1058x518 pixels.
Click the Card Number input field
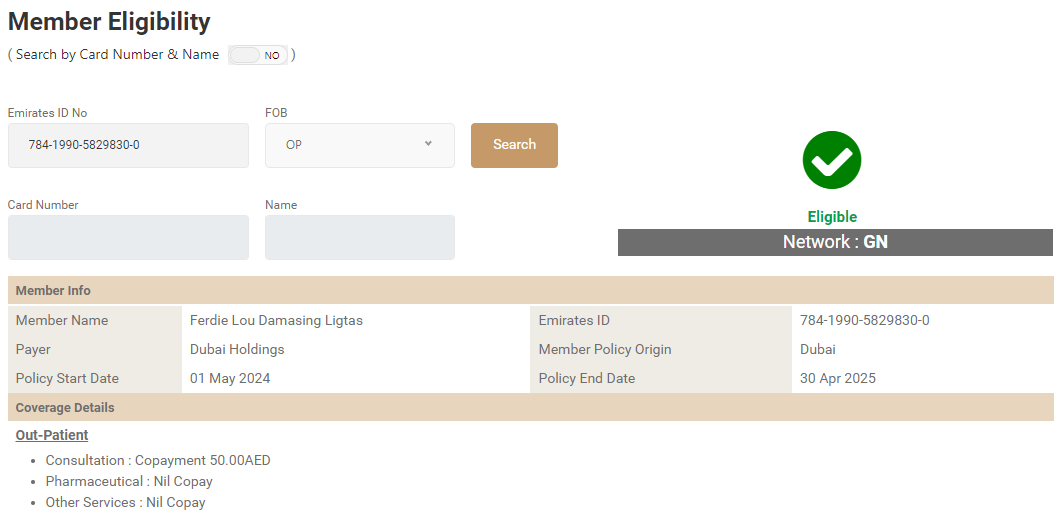128,237
